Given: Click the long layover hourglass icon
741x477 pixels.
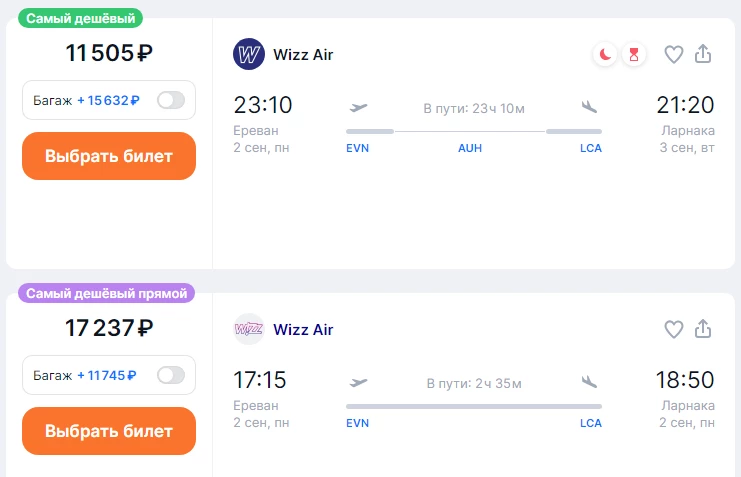Looking at the screenshot, I should tap(634, 54).
